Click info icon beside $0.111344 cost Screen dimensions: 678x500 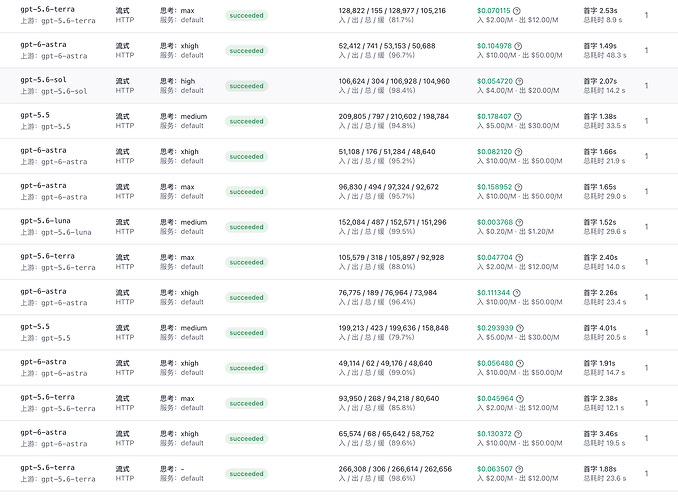pos(517,293)
